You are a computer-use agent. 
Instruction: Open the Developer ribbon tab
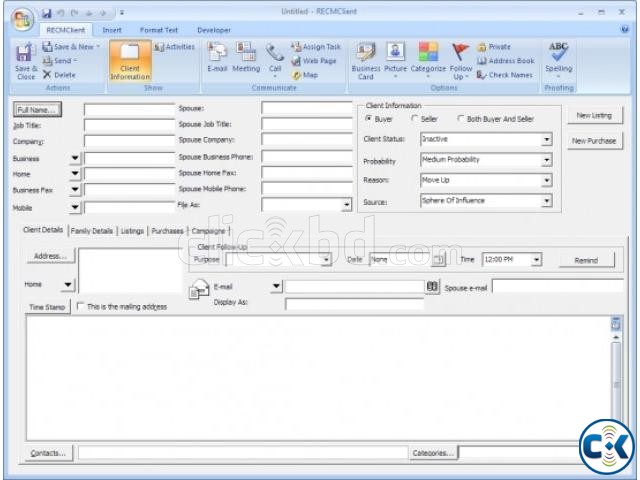click(x=214, y=30)
